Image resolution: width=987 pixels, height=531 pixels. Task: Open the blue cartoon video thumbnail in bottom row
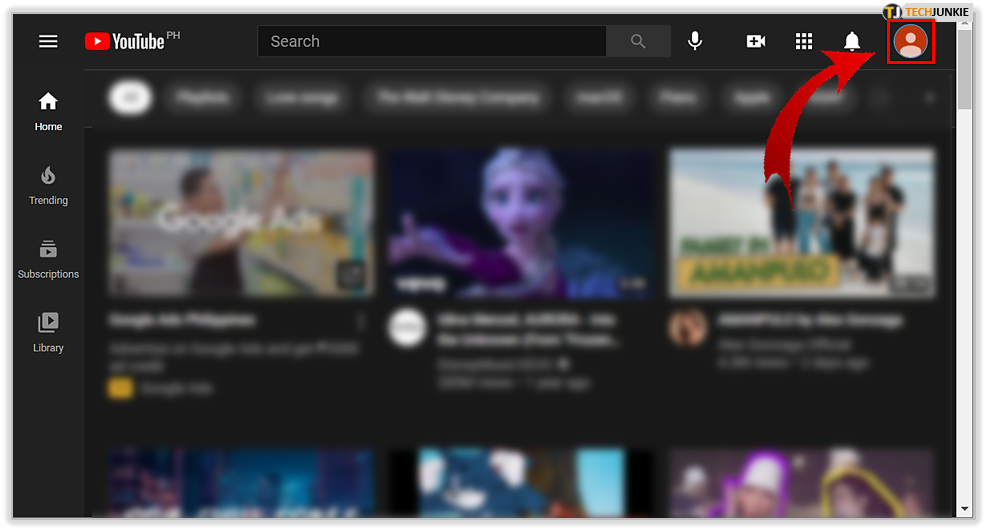521,483
